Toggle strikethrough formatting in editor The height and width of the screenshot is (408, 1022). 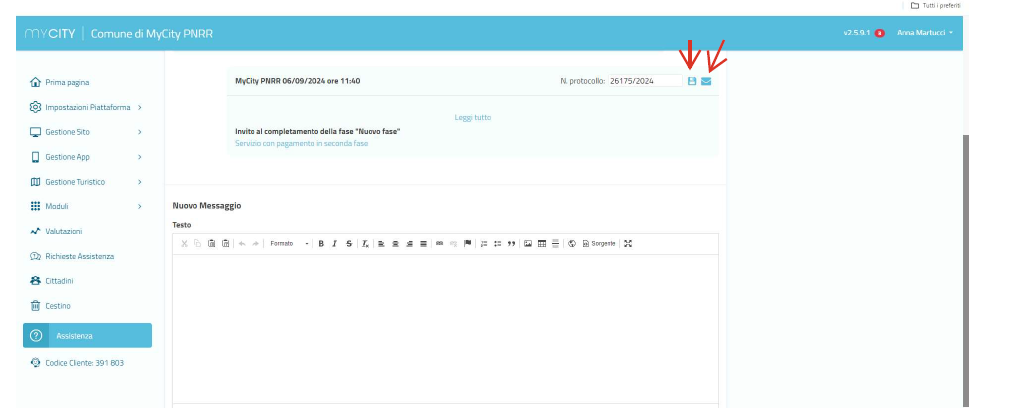click(349, 243)
